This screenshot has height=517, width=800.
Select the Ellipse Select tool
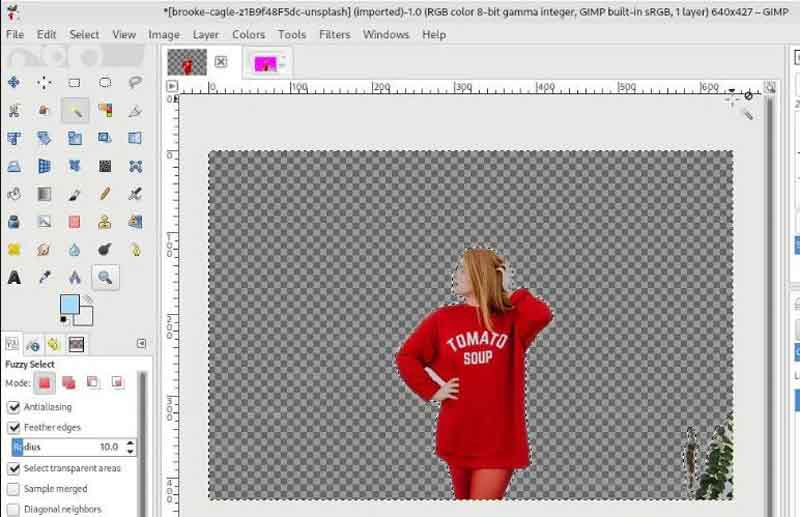pos(105,82)
